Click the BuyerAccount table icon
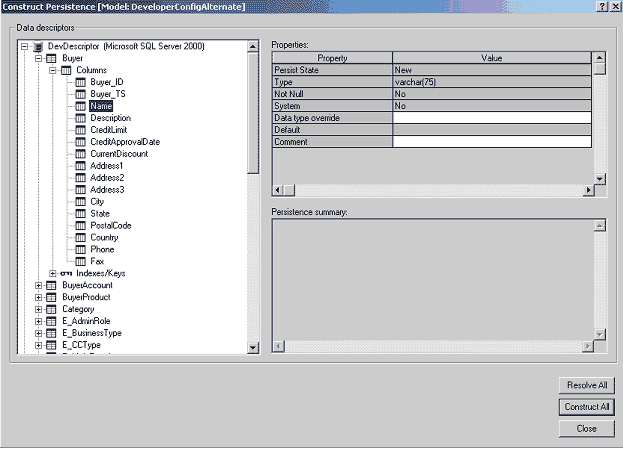623x449 pixels. [52, 285]
